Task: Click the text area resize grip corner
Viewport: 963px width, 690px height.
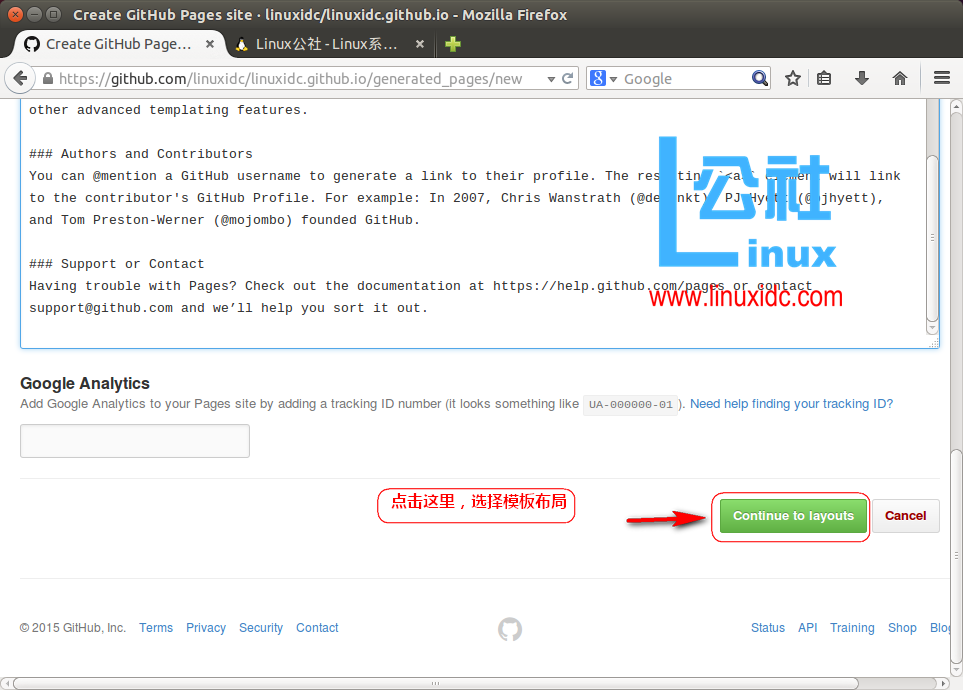Action: [934, 343]
